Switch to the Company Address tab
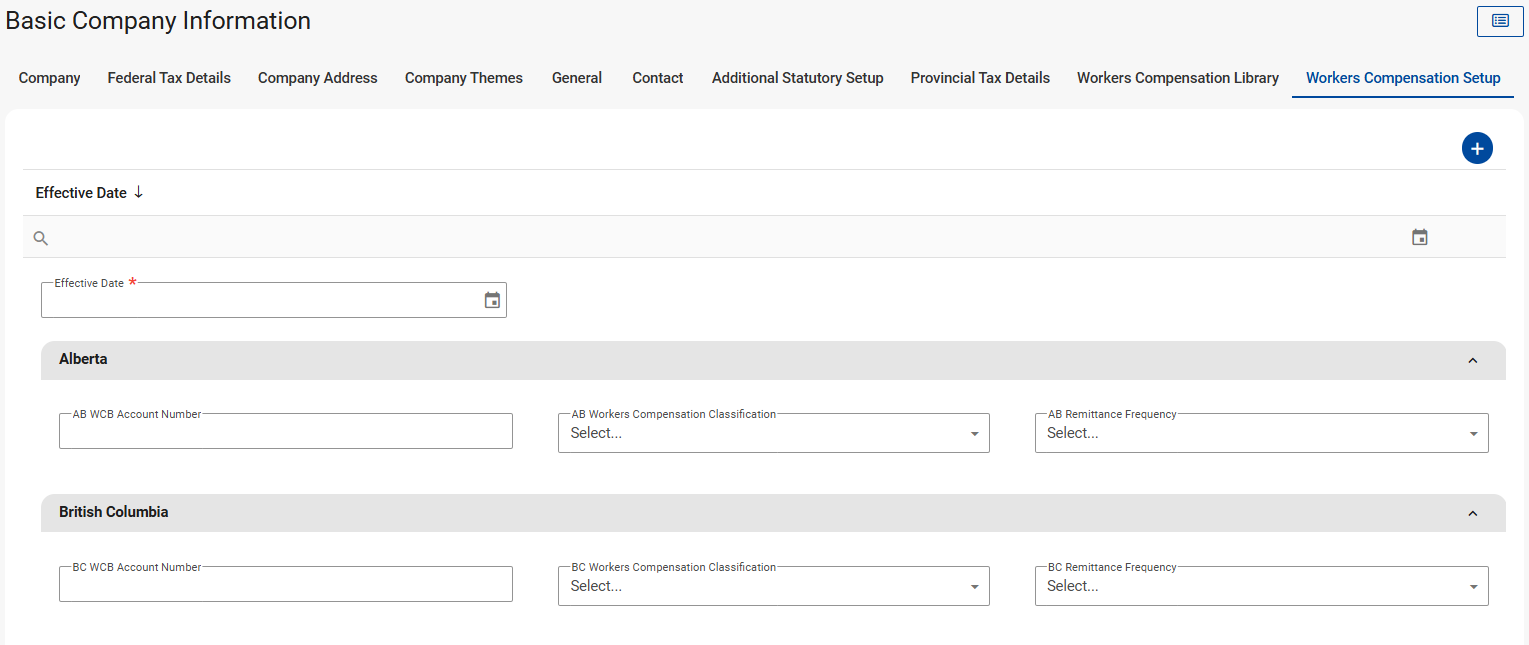The height and width of the screenshot is (645, 1529). [x=318, y=78]
